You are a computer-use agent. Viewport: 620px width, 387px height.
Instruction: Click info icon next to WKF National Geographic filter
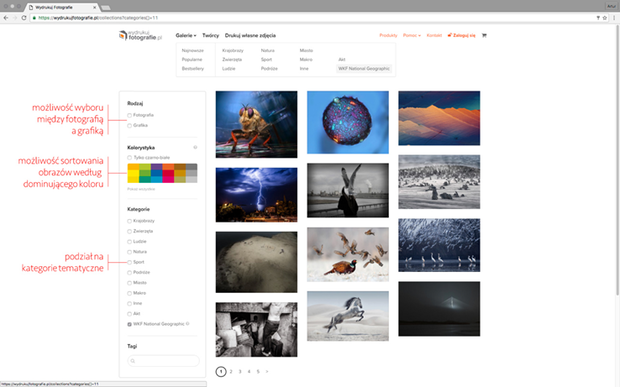coord(187,324)
